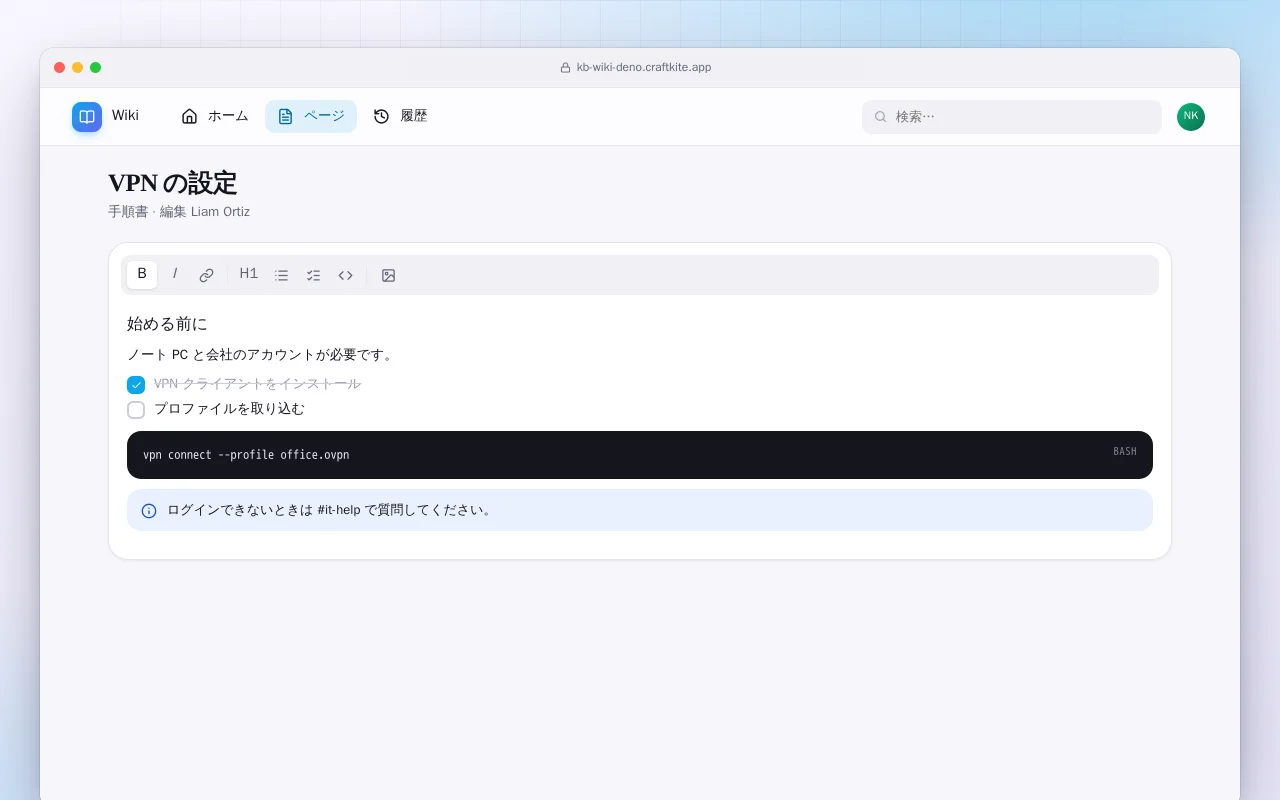Check the プロファイルを取り込む checkbox
Viewport: 1280px width, 800px height.
click(x=136, y=410)
